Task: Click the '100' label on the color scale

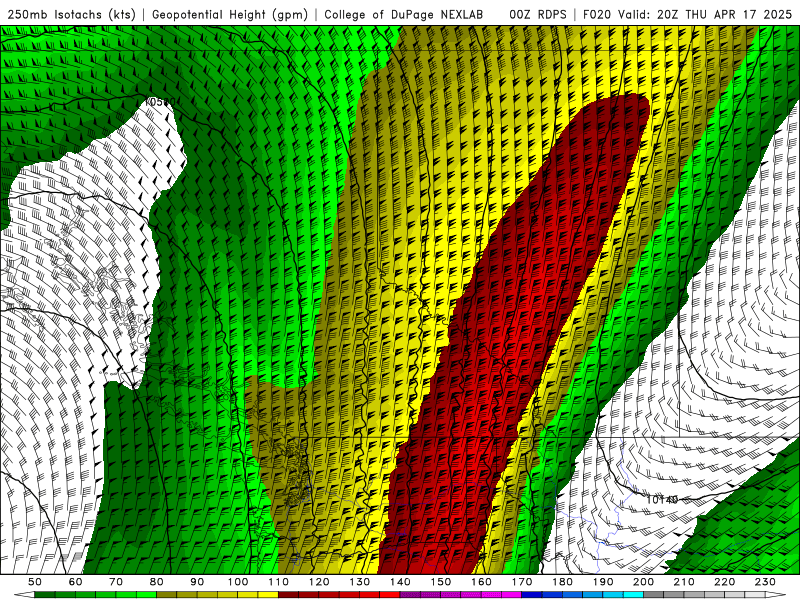Action: [238, 582]
